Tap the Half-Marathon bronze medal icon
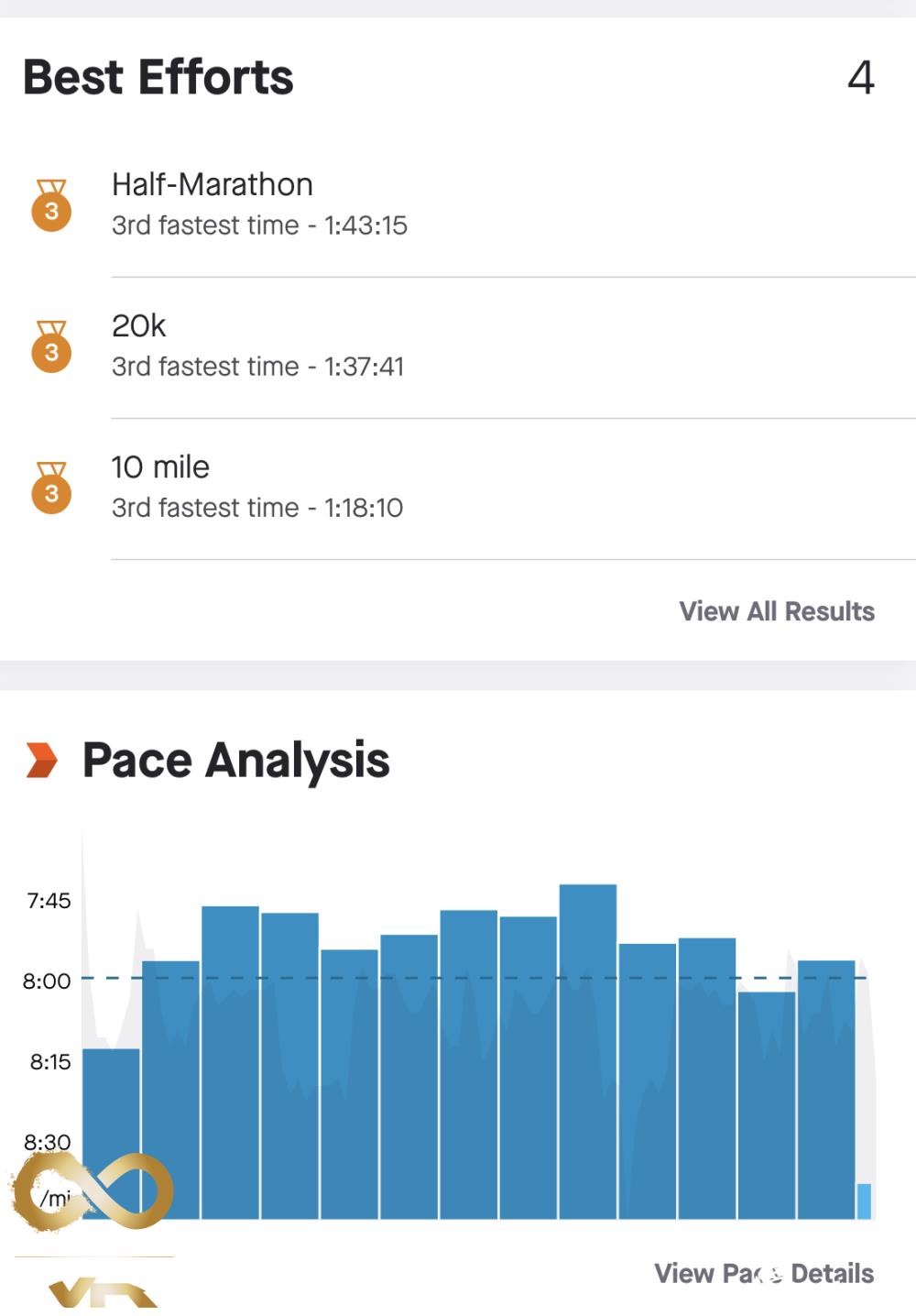This screenshot has width=916, height=1316. pyautogui.click(x=51, y=205)
